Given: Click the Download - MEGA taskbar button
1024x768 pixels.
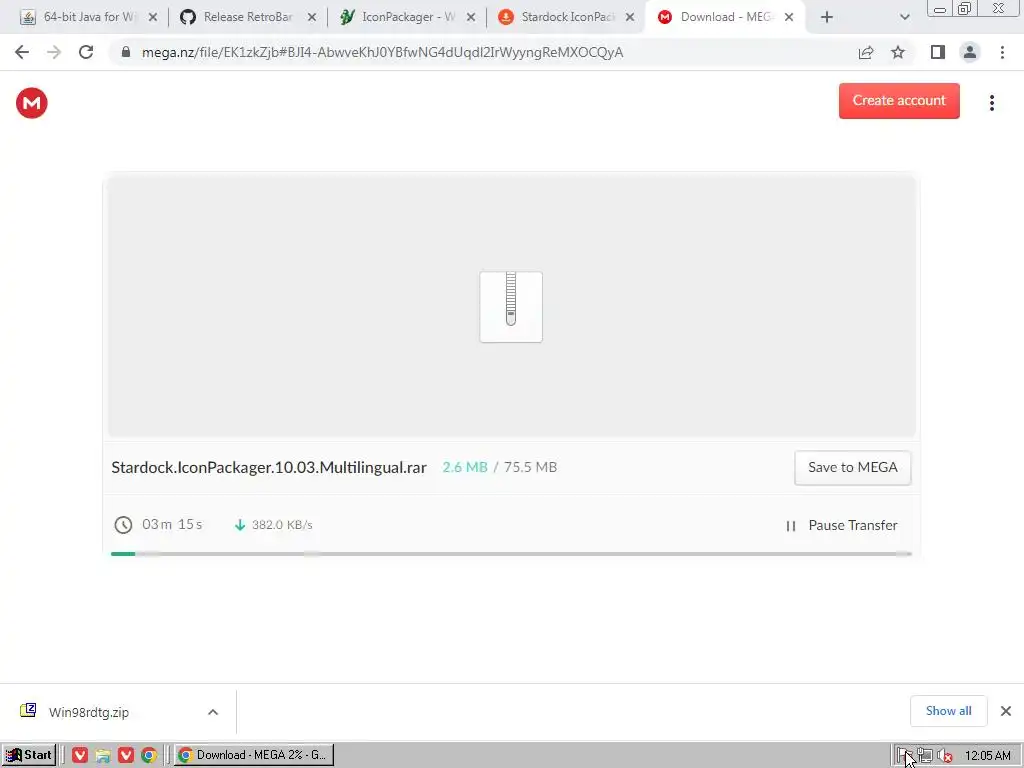Looking at the screenshot, I should click(254, 755).
